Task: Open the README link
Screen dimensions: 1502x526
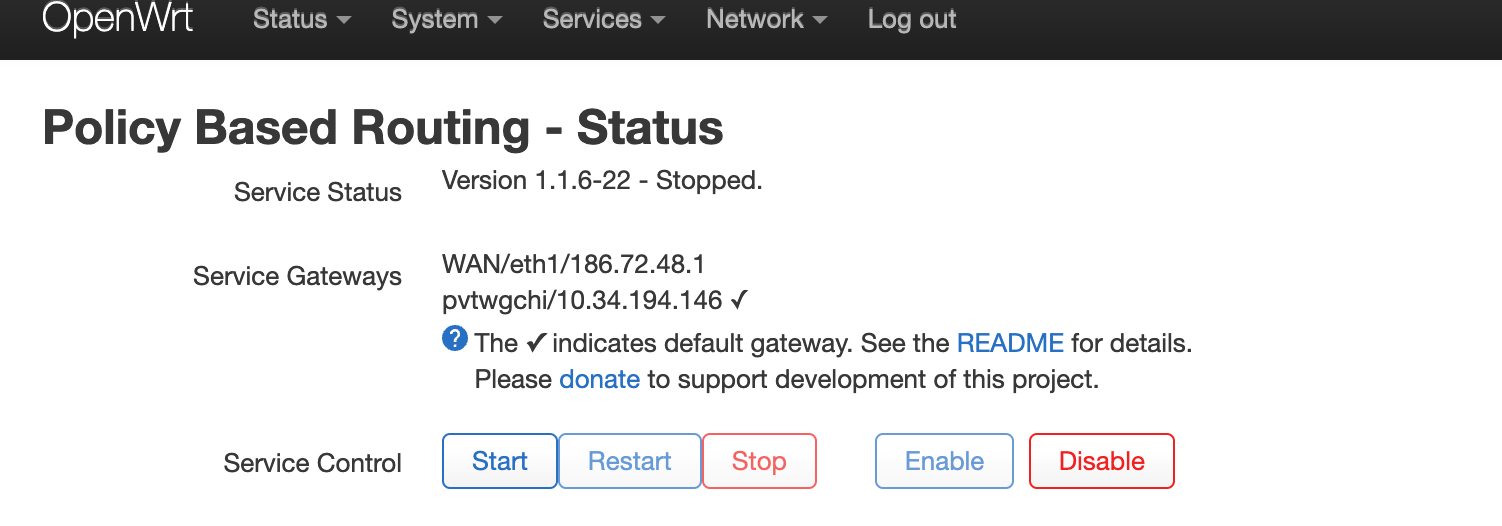Action: click(1010, 344)
